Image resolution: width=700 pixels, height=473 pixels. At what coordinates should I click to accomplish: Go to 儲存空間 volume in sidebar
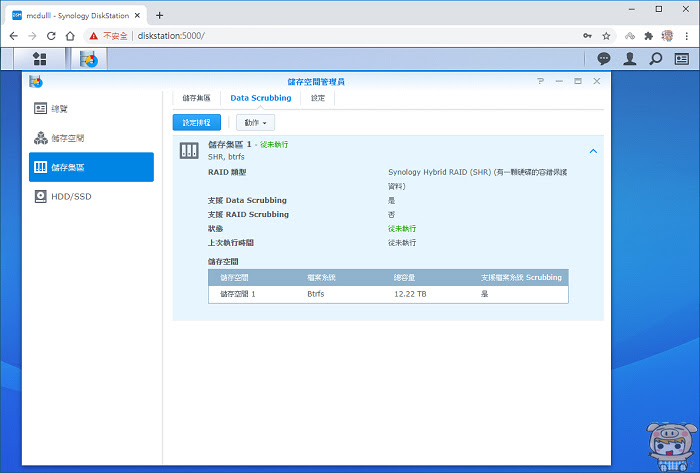(x=92, y=138)
